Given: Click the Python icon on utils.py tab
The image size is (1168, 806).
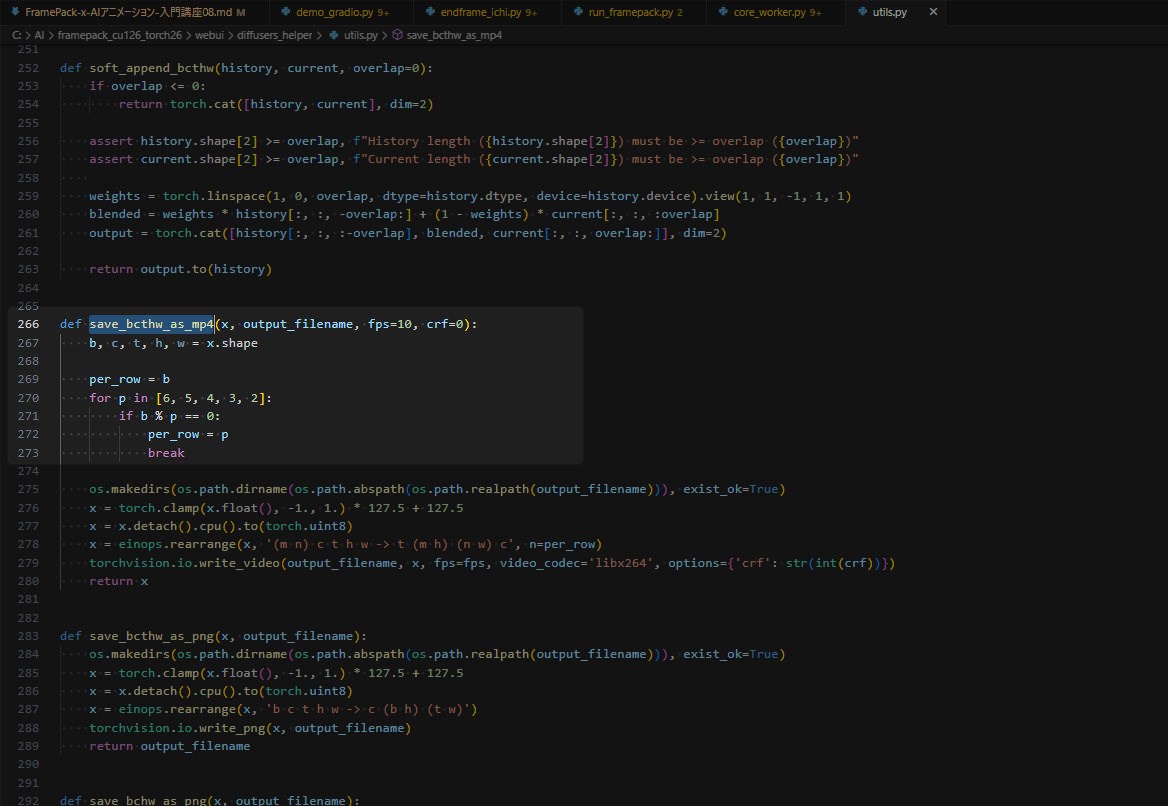Looking at the screenshot, I should point(860,12).
